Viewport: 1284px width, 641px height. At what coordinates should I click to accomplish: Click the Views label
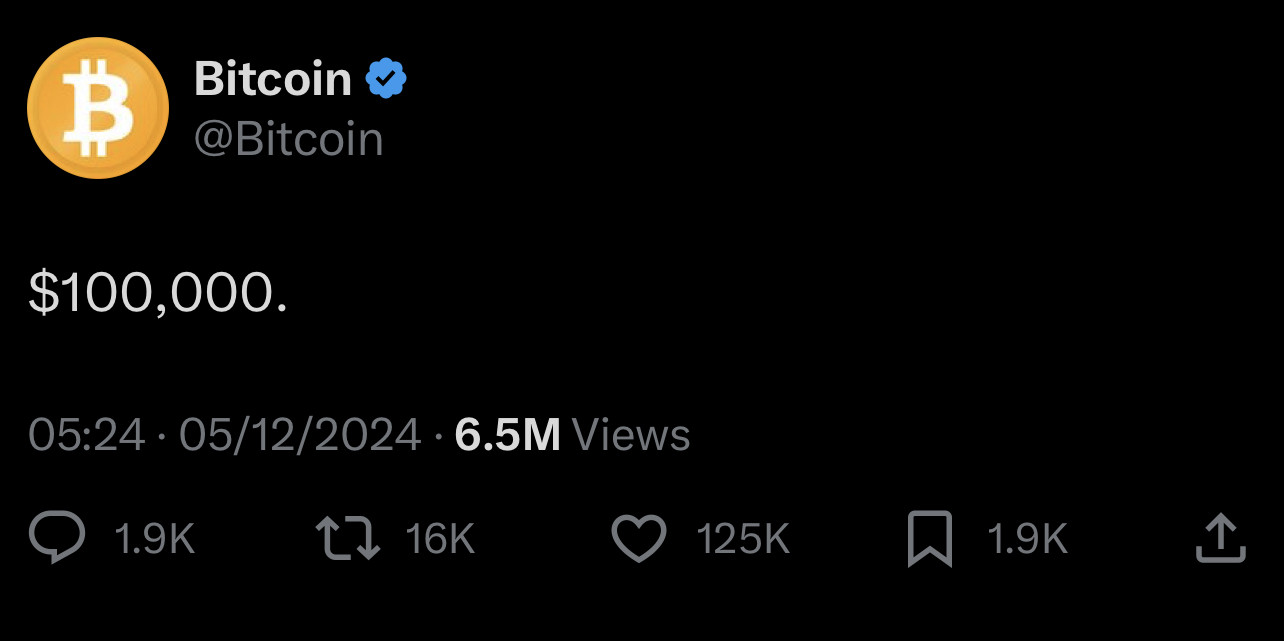coord(632,435)
